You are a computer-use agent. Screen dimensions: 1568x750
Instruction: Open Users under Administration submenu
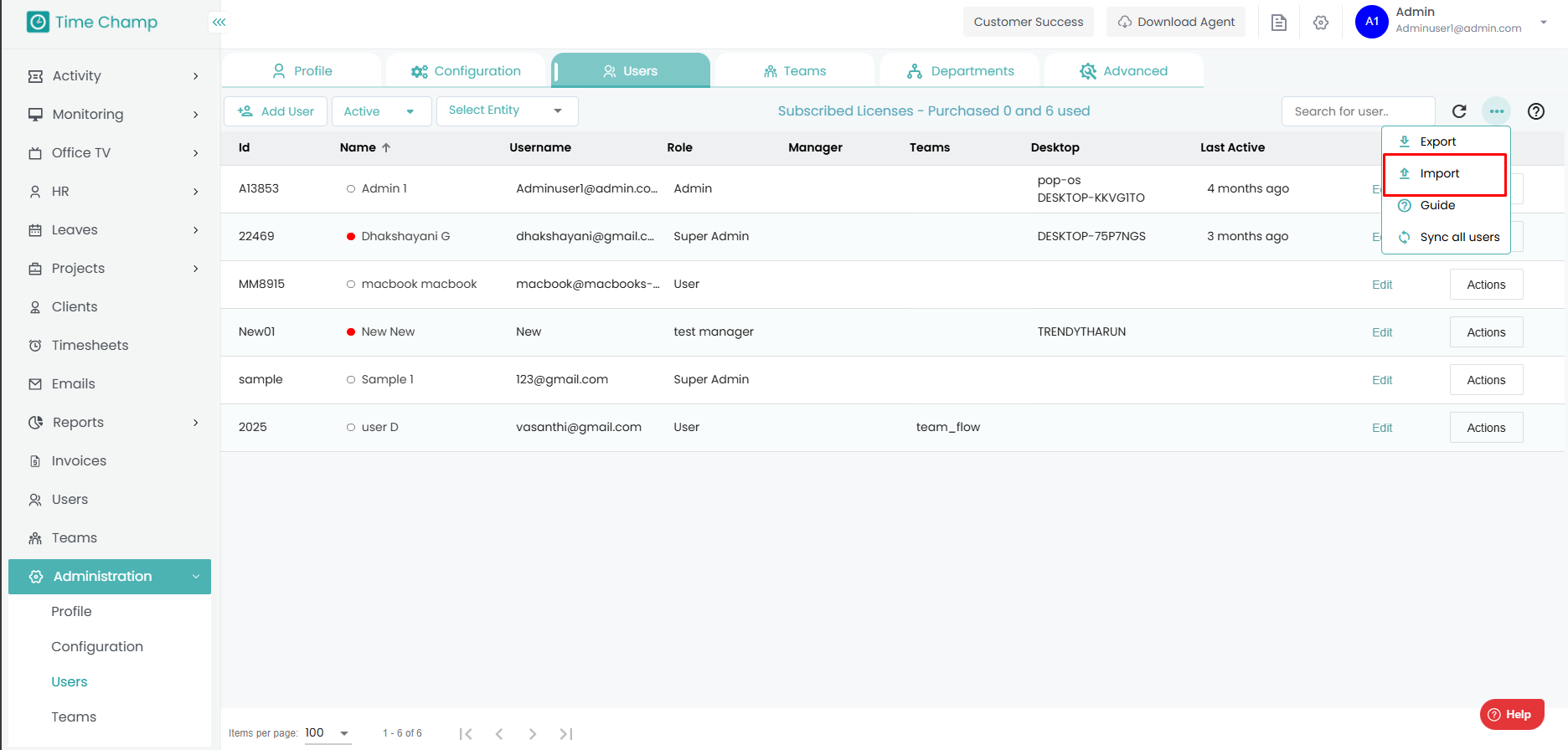tap(70, 682)
